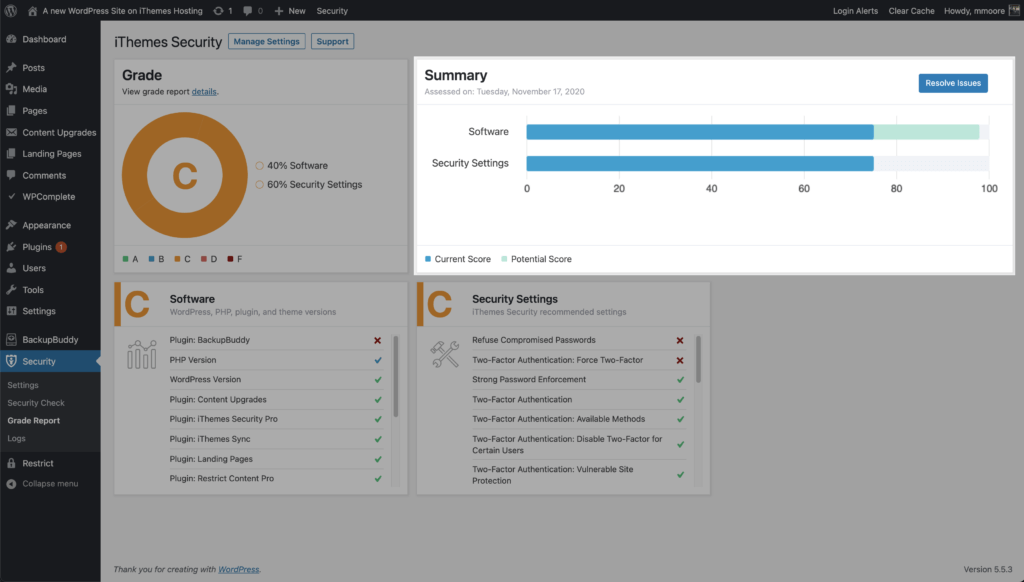1024x582 pixels.
Task: Click the red X on Refuse Compromised Passwords
Action: point(680,340)
